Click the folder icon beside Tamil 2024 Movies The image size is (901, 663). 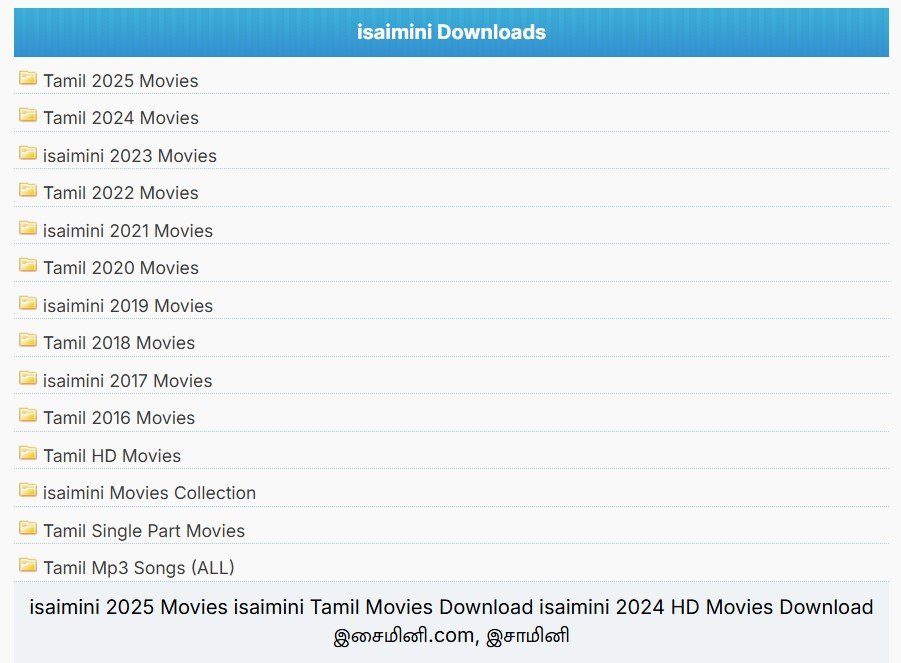[28, 115]
